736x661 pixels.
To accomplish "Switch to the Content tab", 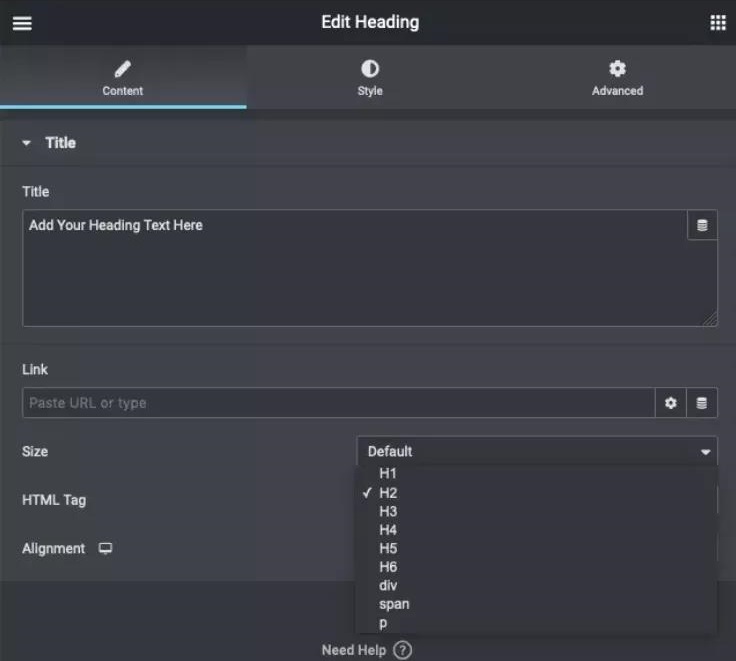I will tap(123, 78).
